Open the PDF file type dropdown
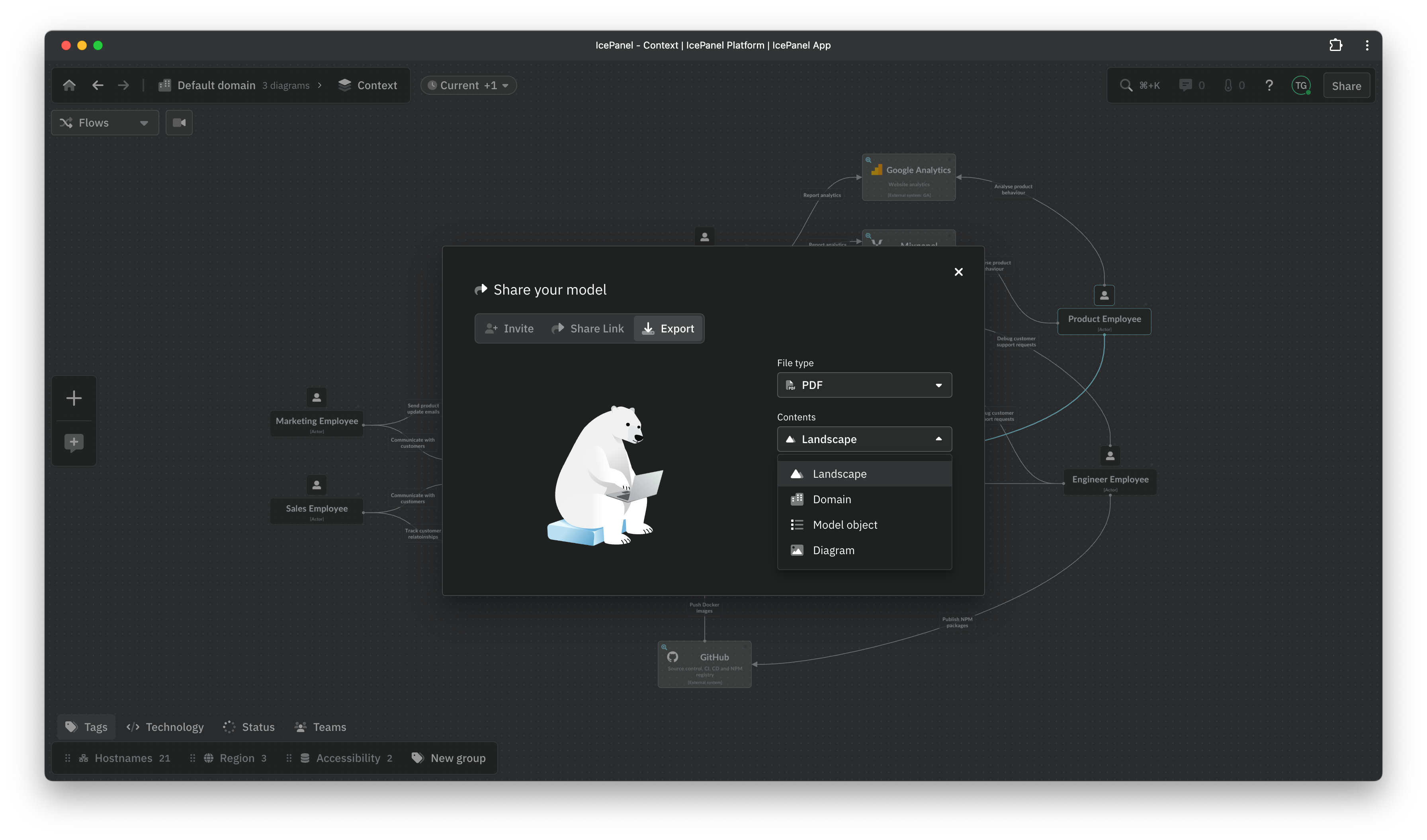This screenshot has height=840, width=1427. [x=864, y=385]
